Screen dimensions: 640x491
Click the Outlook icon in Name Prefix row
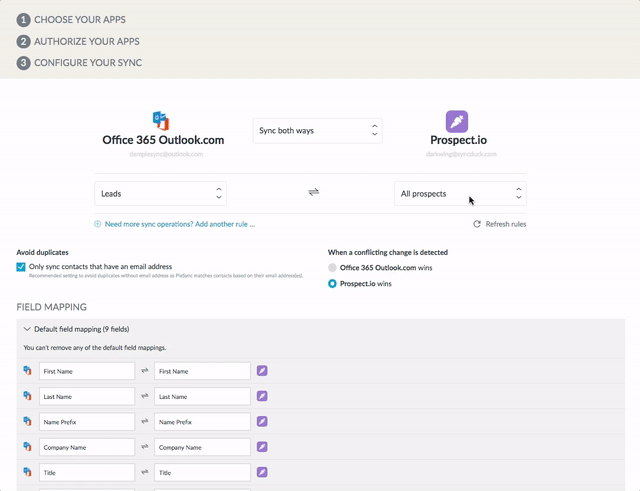pos(27,421)
